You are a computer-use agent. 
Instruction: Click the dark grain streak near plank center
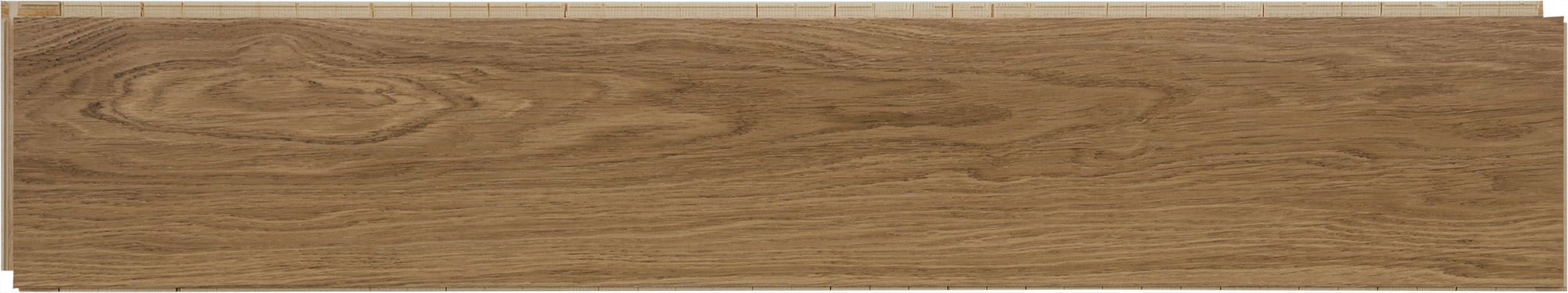pos(917,118)
